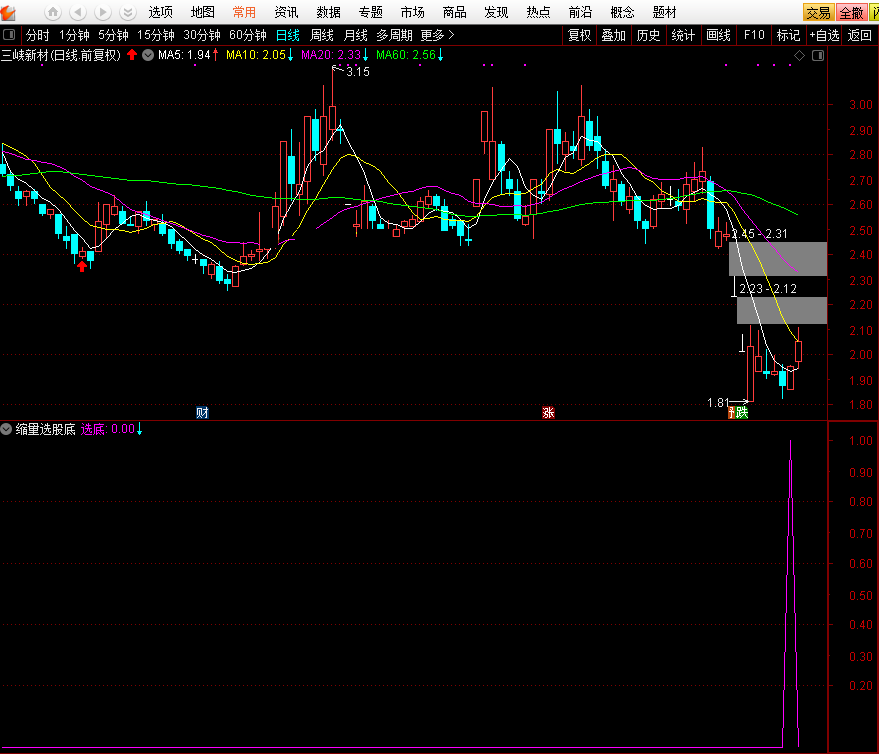Click the 三峡新材 stock title
The height and width of the screenshot is (754, 879).
point(61,55)
